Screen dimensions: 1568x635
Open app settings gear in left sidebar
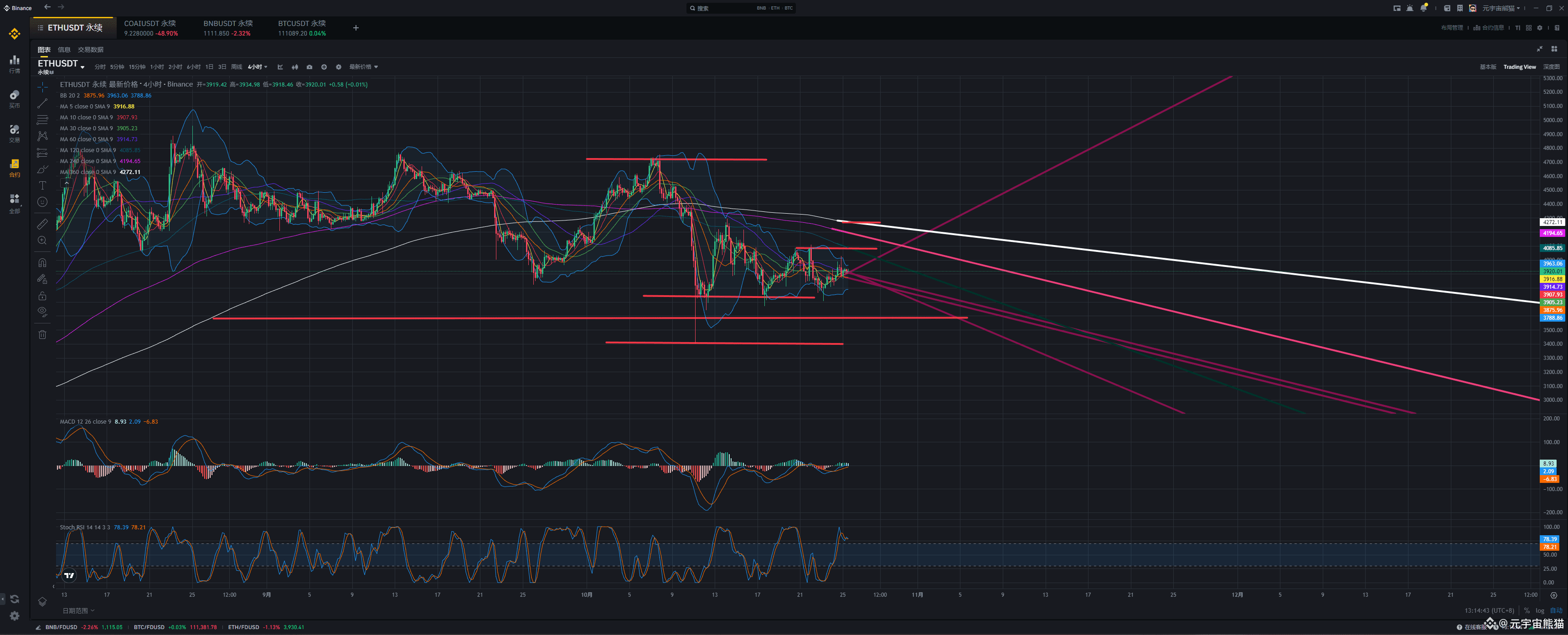coord(15,616)
